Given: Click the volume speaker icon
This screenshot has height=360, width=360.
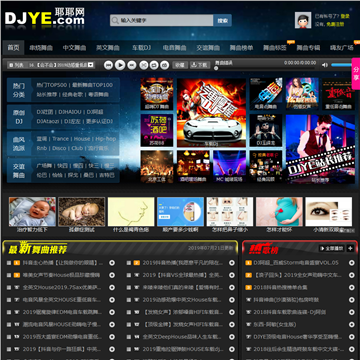Looking at the screenshot, I should (x=325, y=65).
